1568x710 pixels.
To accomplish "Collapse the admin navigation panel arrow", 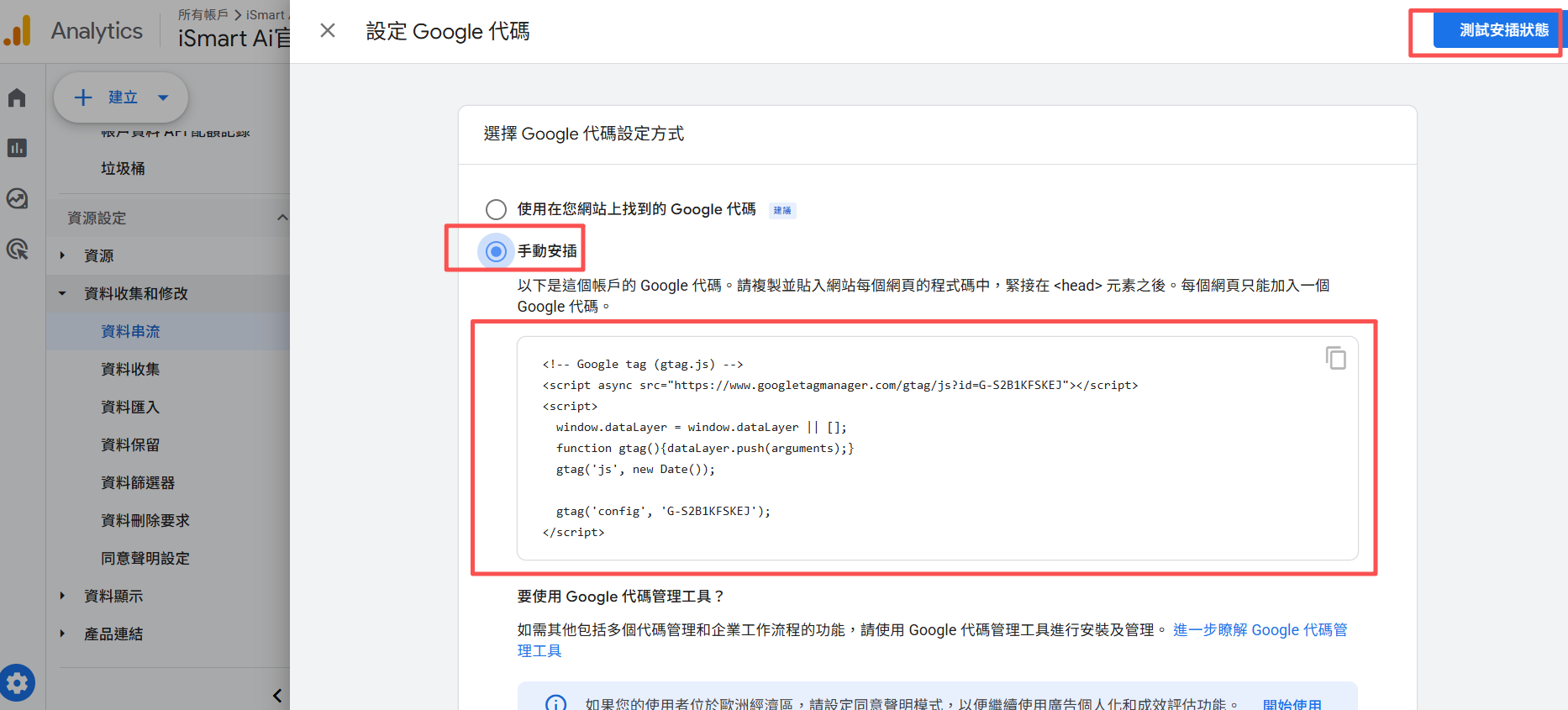I will coord(276,695).
